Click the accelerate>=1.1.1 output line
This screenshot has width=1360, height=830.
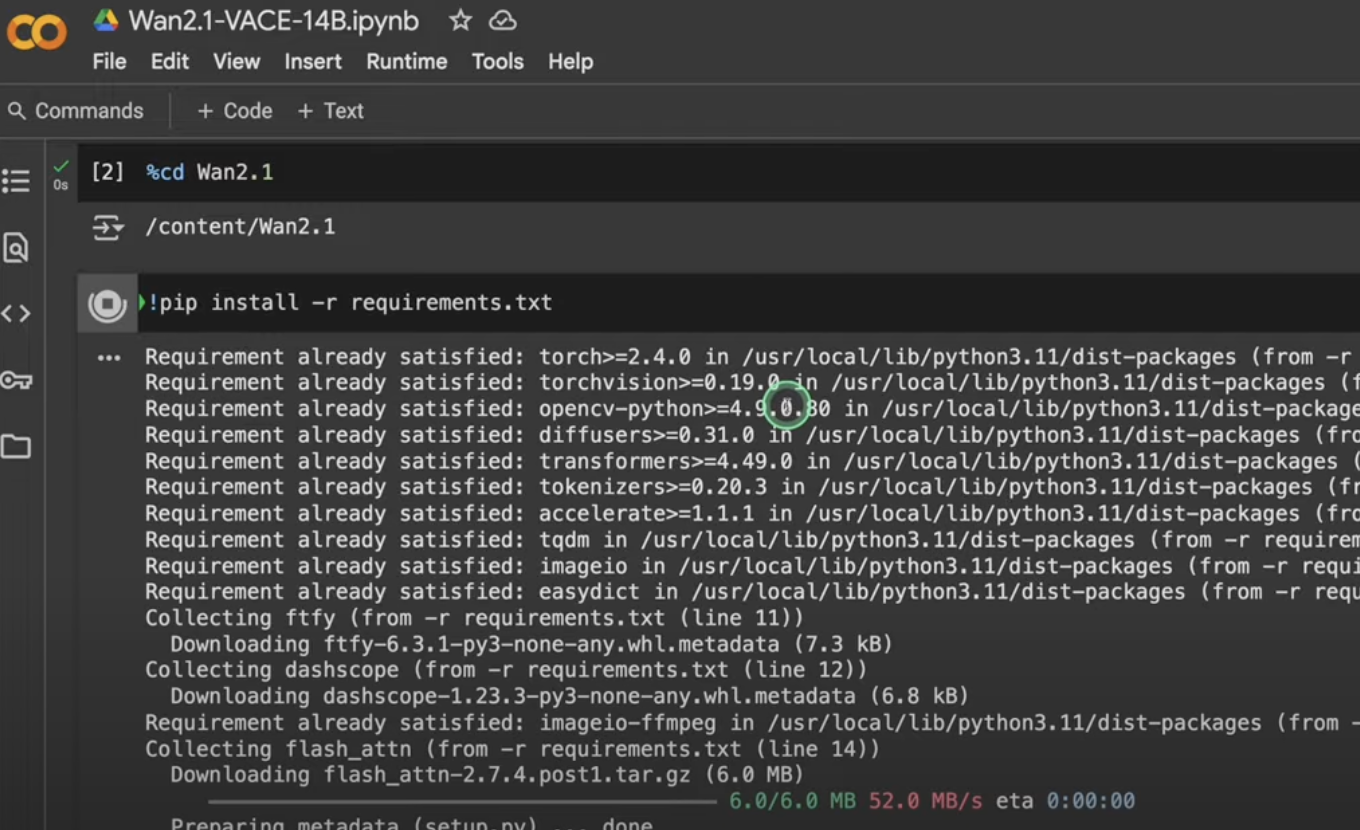tap(752, 513)
